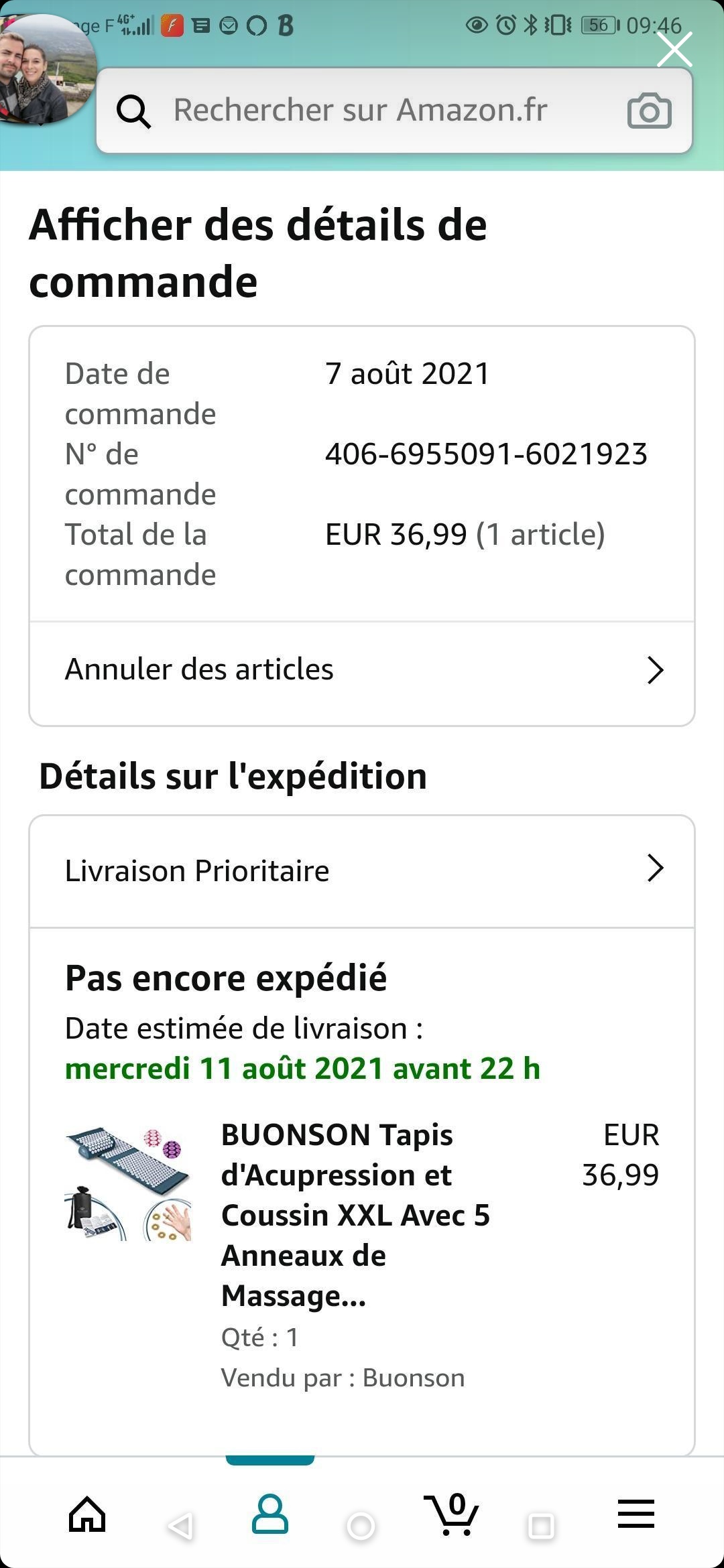Open the account profile tab
This screenshot has height=1568, width=724.
(270, 1514)
